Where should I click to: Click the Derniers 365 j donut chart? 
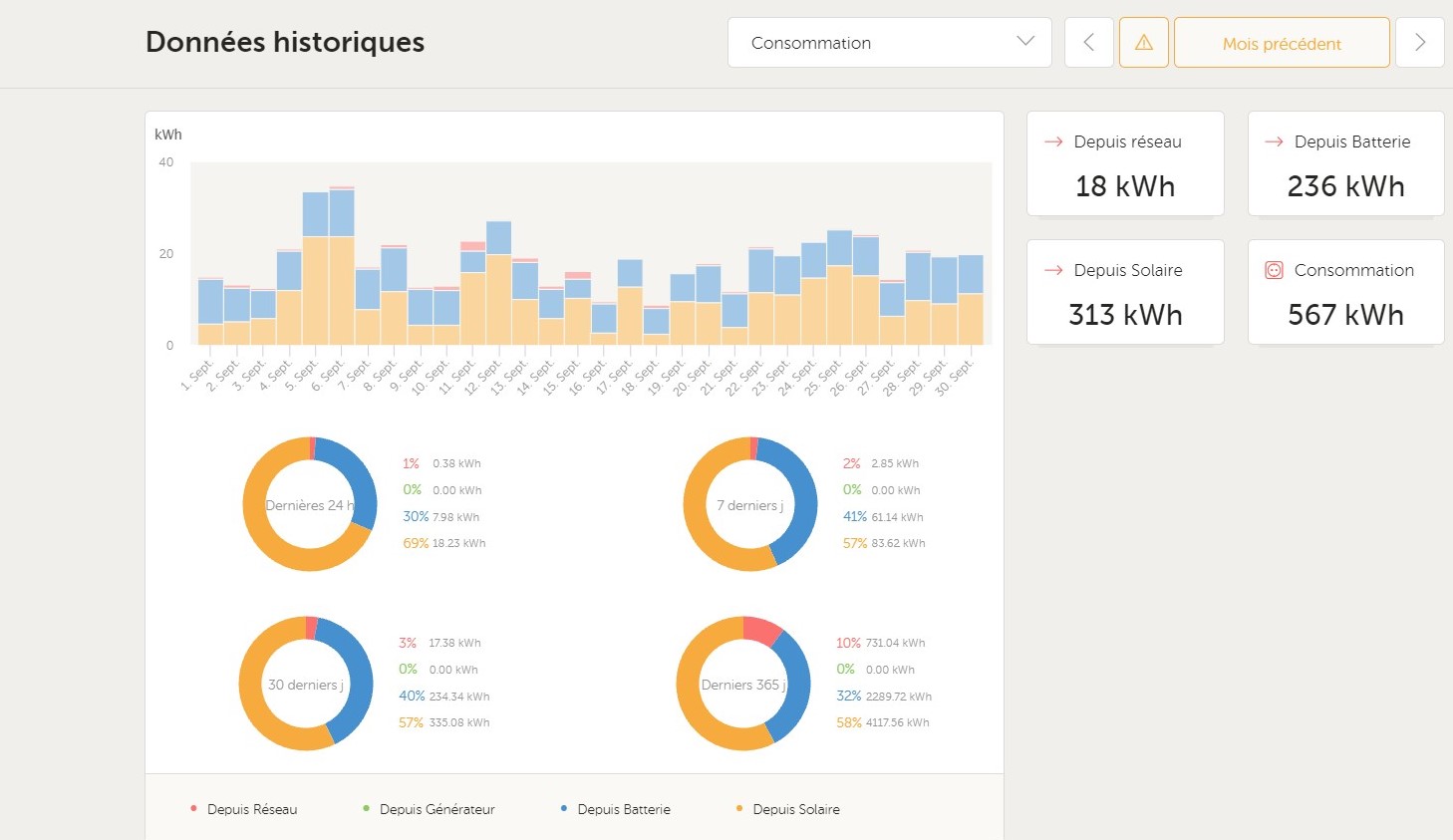743,684
